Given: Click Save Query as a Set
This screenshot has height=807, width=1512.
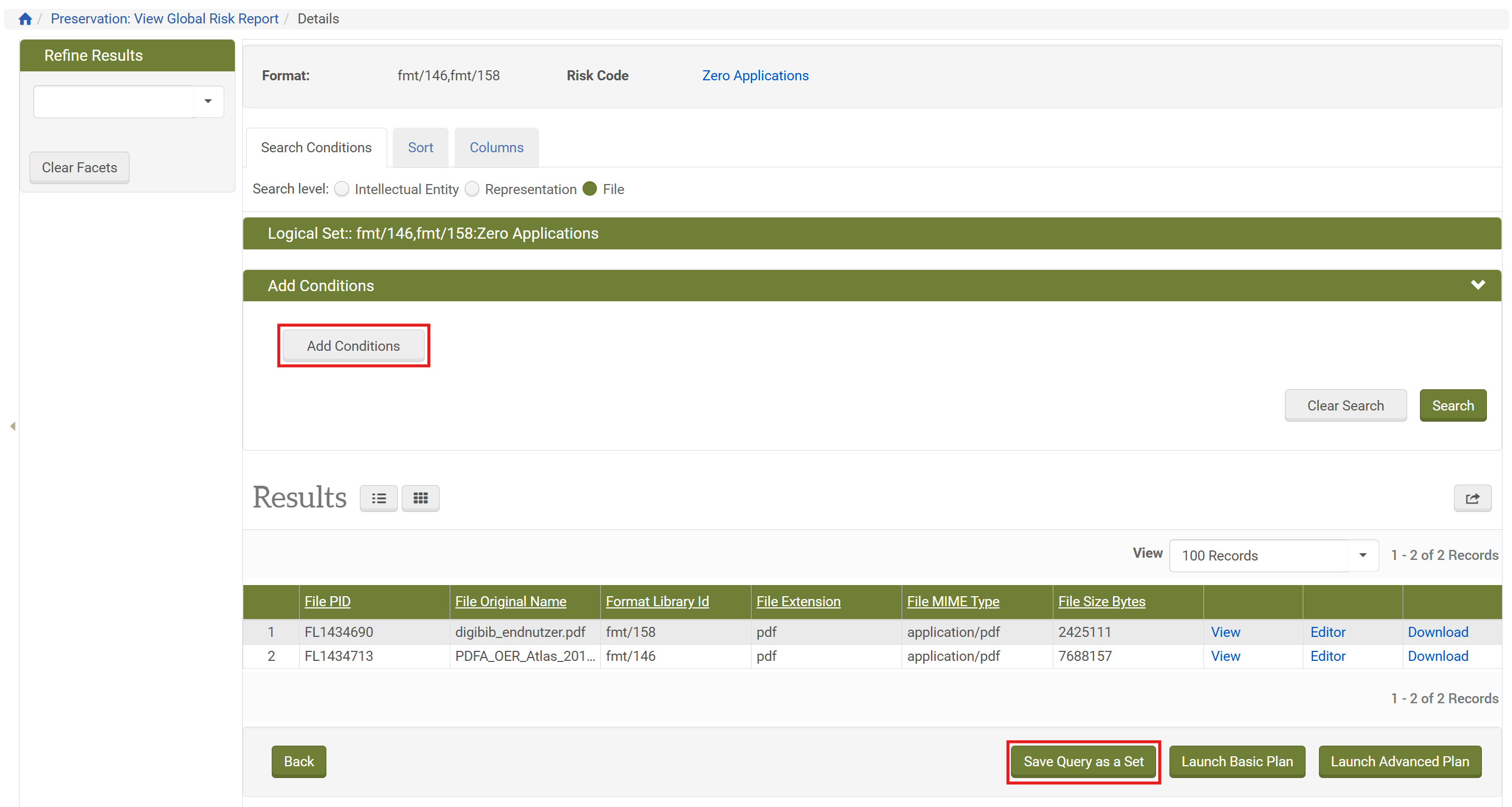Looking at the screenshot, I should tap(1083, 761).
